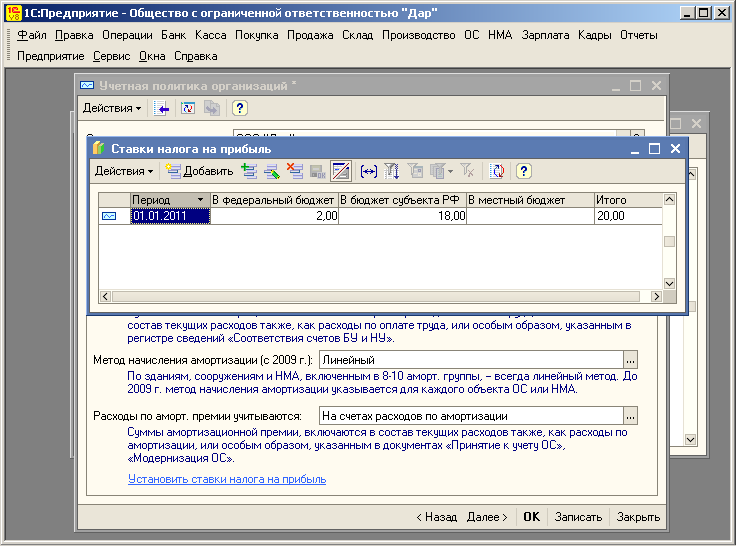This screenshot has width=736, height=546.
Task: Open the Операции menu
Action: point(127,35)
